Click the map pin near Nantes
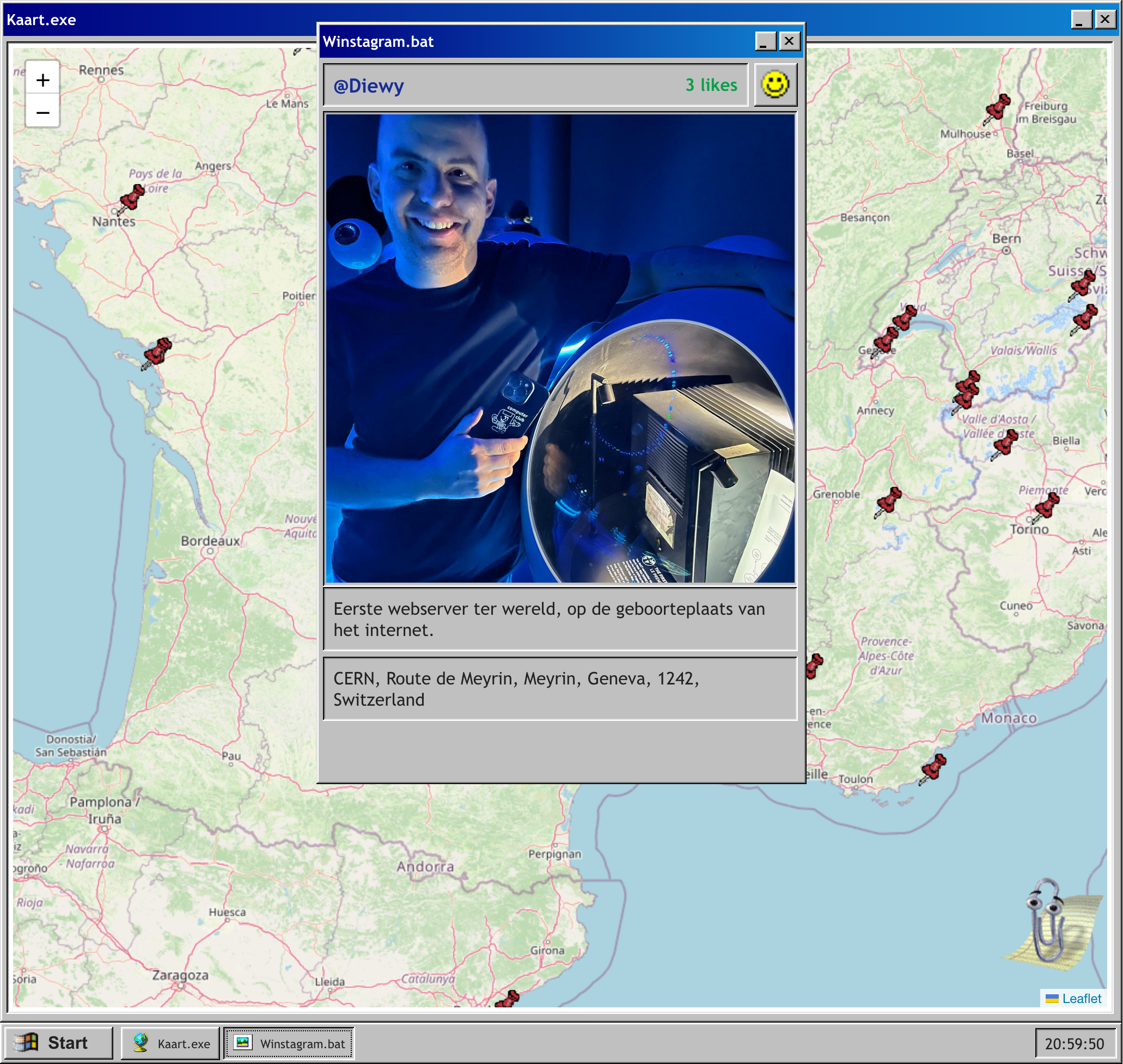This screenshot has height=1064, width=1123. tap(132, 199)
